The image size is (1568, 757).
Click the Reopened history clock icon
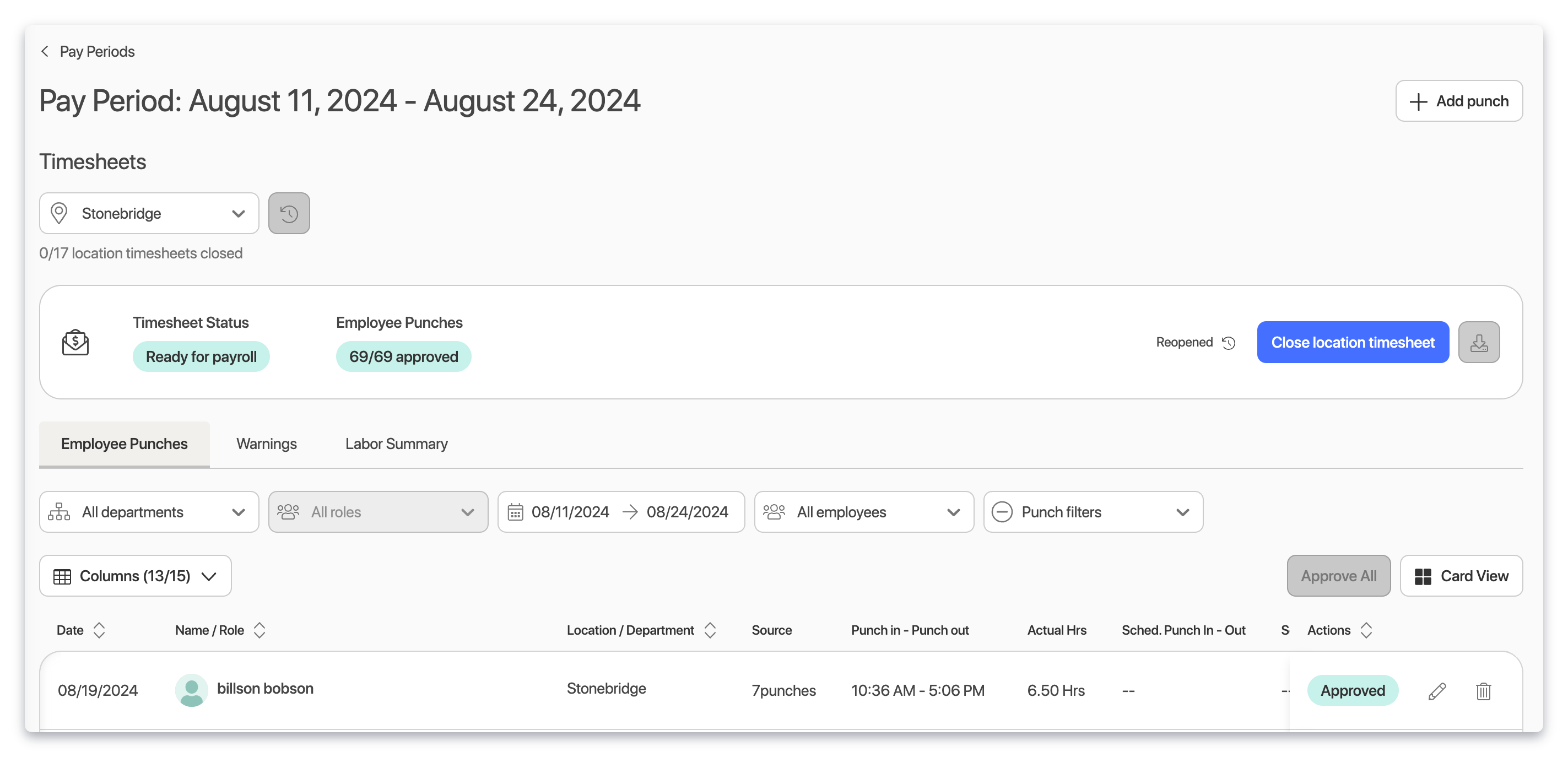coord(1229,343)
